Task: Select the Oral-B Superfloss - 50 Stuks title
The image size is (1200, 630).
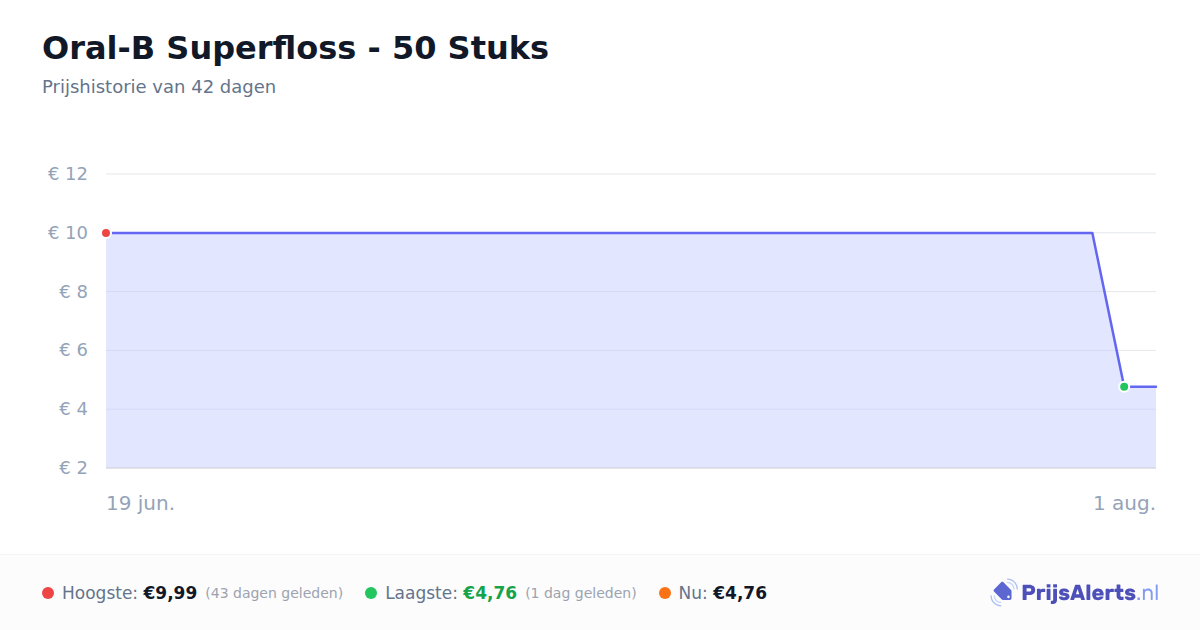Action: point(295,48)
